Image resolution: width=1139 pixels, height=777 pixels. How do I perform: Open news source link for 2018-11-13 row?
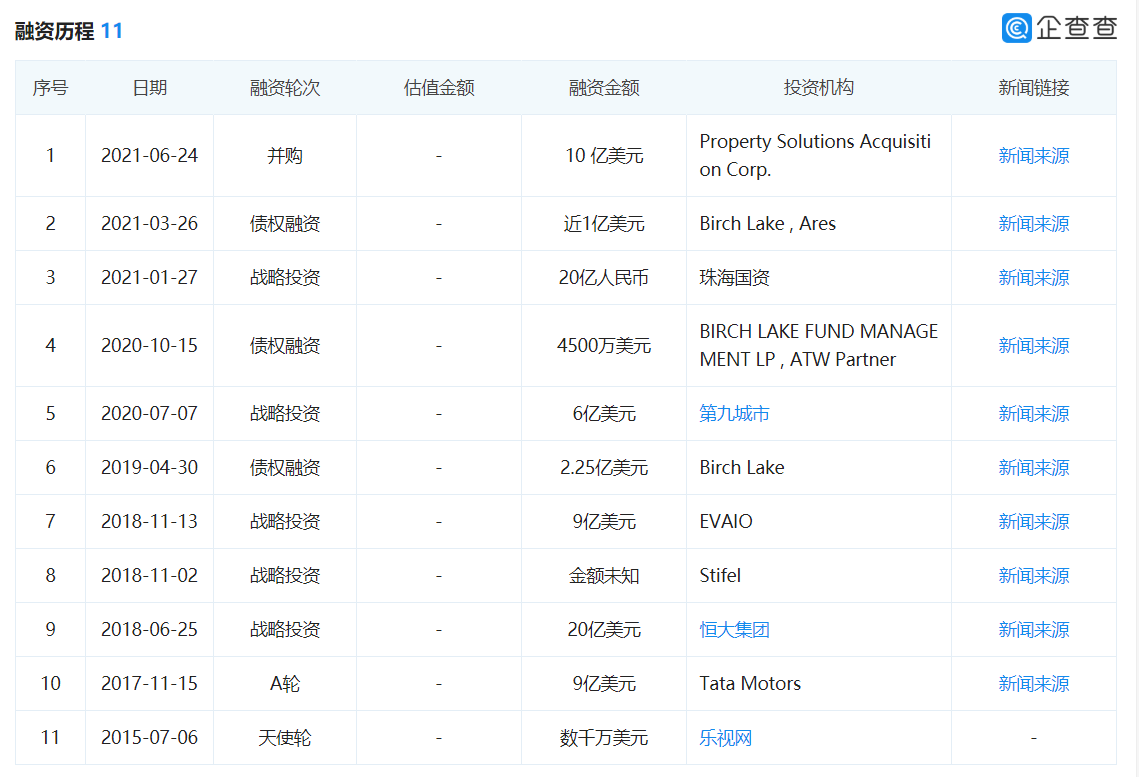1033,521
